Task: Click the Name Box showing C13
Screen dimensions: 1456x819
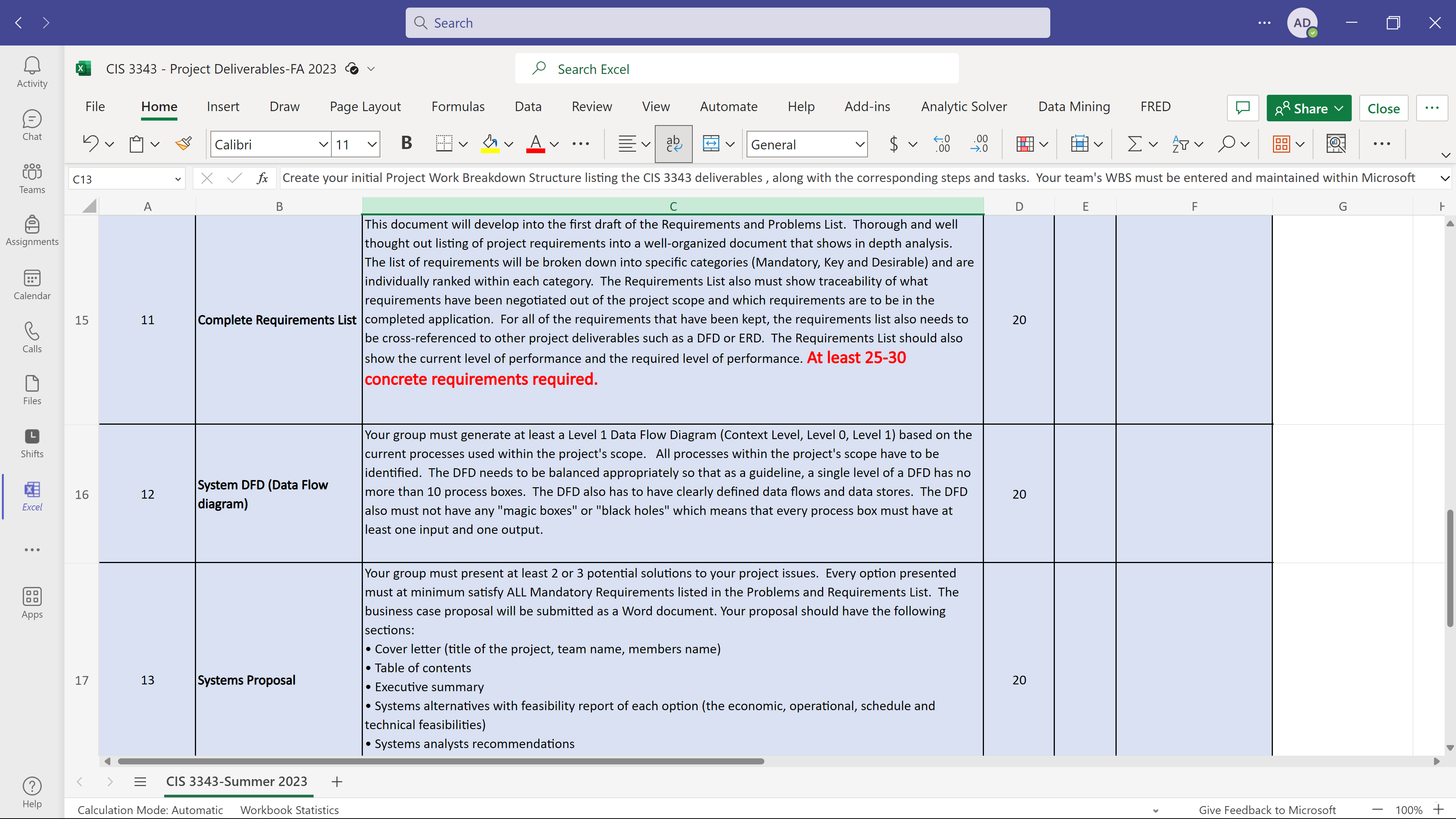Action: coord(126,179)
